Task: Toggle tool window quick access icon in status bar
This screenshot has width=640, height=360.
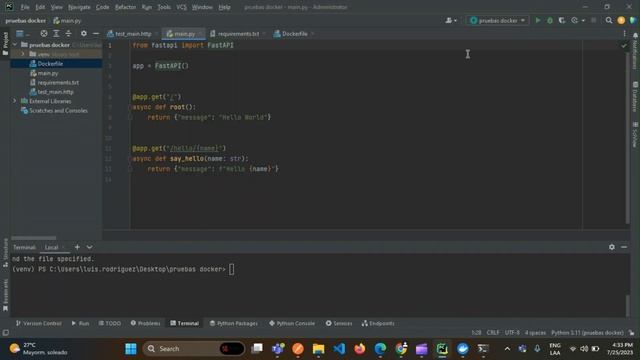Action: point(6,333)
